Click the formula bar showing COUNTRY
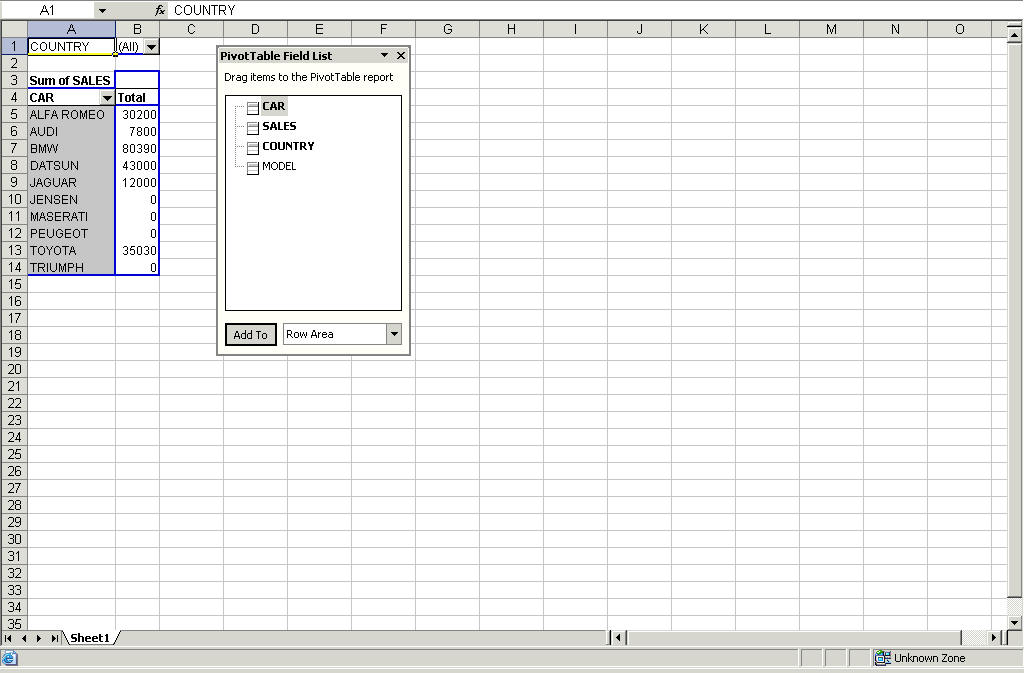This screenshot has height=673, width=1024. coord(594,10)
